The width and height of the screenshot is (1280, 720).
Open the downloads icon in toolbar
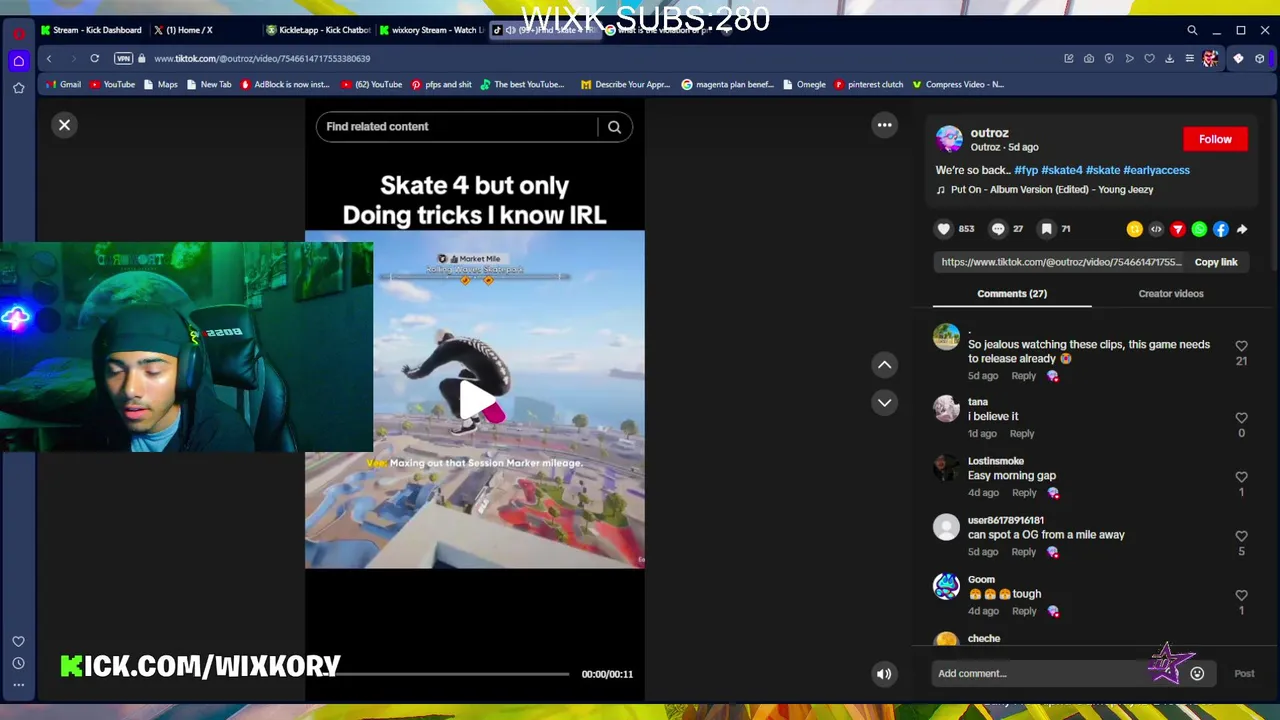[x=1169, y=59]
